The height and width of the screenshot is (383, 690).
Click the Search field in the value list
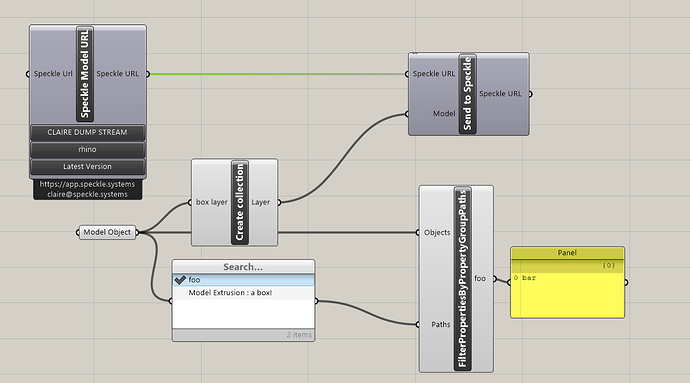click(x=243, y=267)
